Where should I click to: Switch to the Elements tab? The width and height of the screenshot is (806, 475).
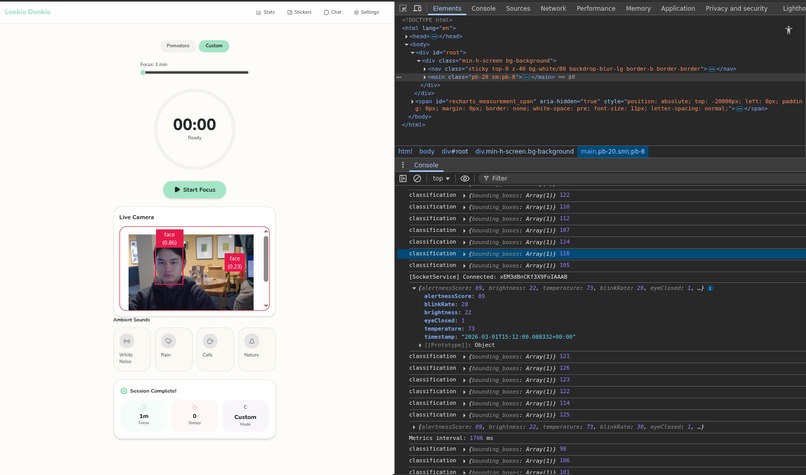pos(447,8)
